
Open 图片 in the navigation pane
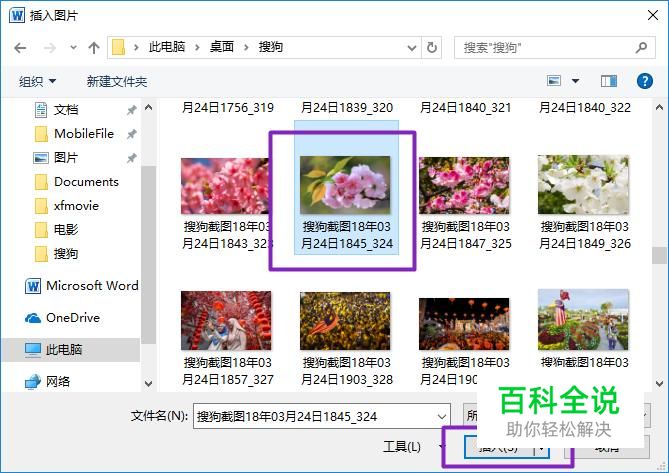coord(66,158)
